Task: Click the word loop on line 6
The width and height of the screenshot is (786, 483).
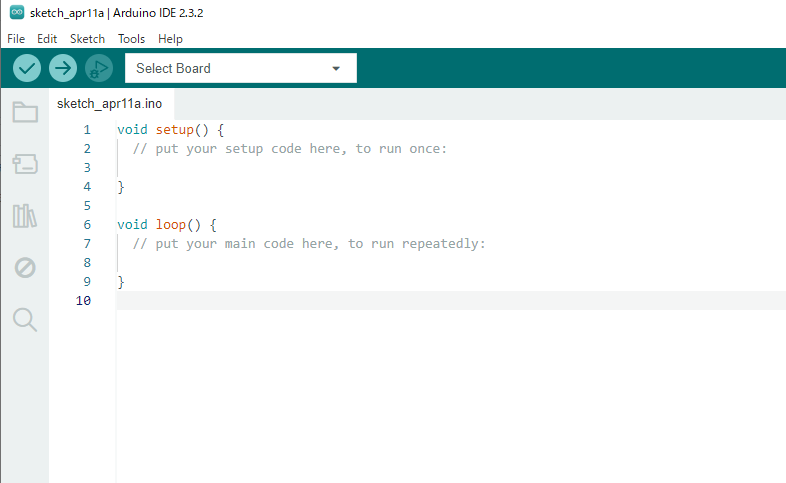Action: [x=170, y=224]
